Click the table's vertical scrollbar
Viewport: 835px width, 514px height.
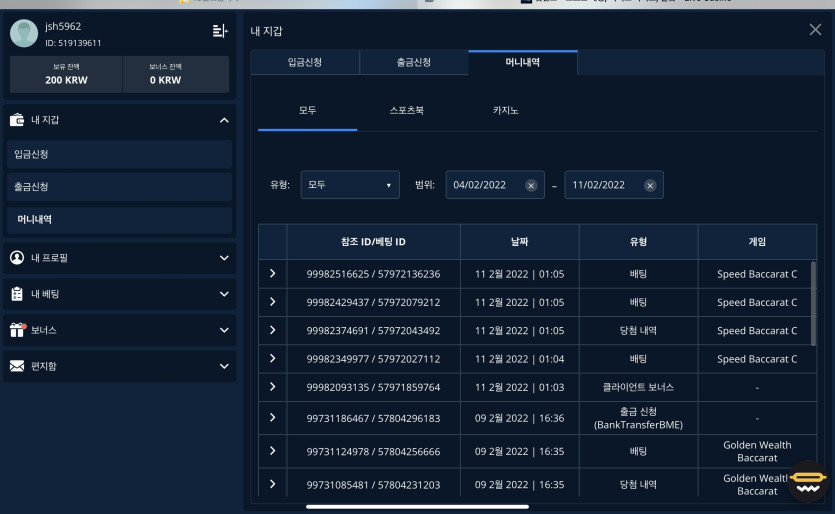pos(813,304)
